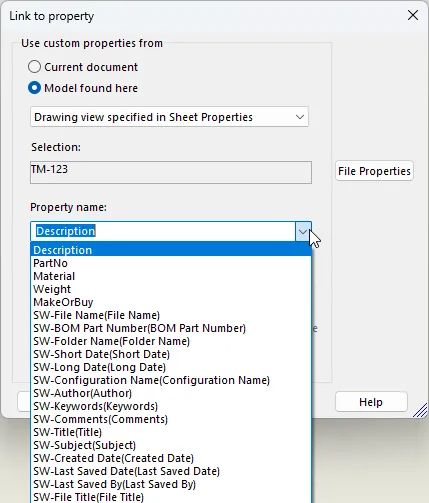Pick SW-Title(Title) property
Viewport: 429px width, 503px height.
point(171,432)
